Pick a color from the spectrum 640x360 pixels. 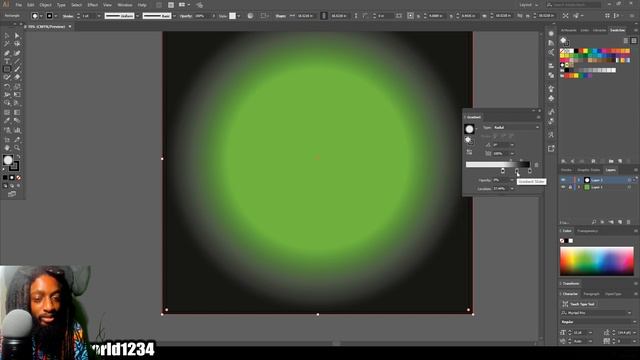pyautogui.click(x=597, y=261)
